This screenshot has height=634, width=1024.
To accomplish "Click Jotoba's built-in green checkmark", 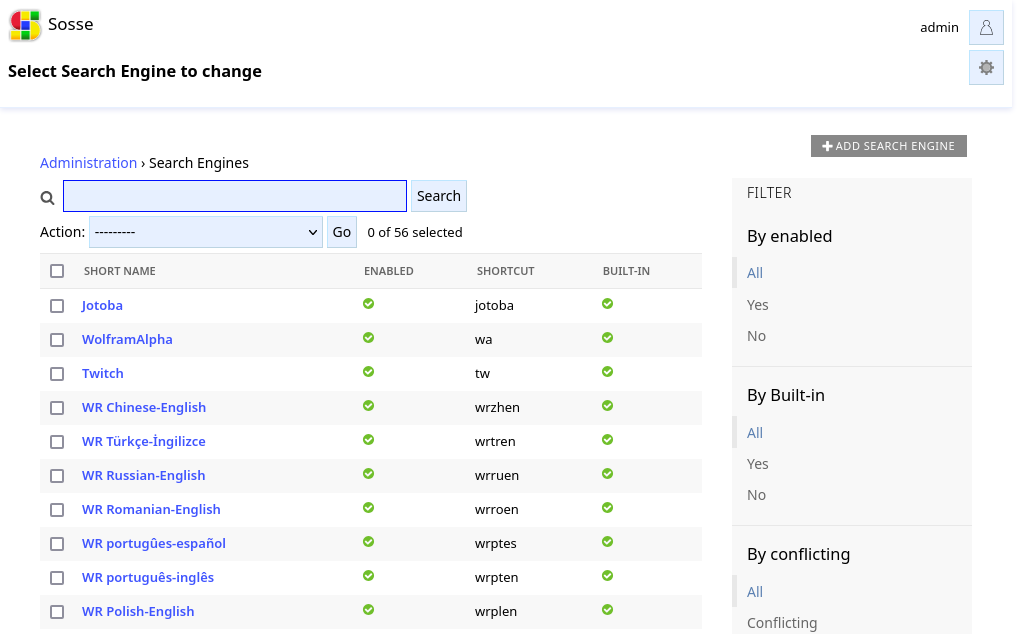I will click(607, 304).
